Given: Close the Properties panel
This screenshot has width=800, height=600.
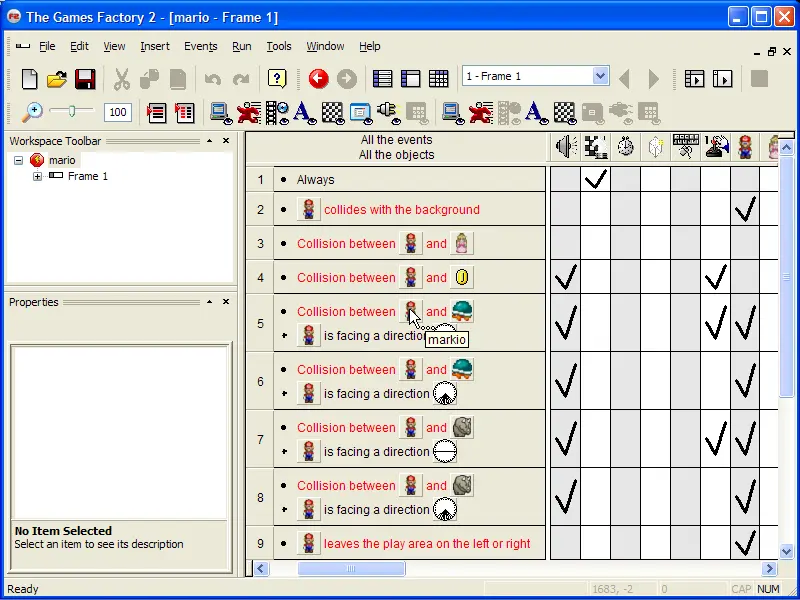Looking at the screenshot, I should (226, 302).
